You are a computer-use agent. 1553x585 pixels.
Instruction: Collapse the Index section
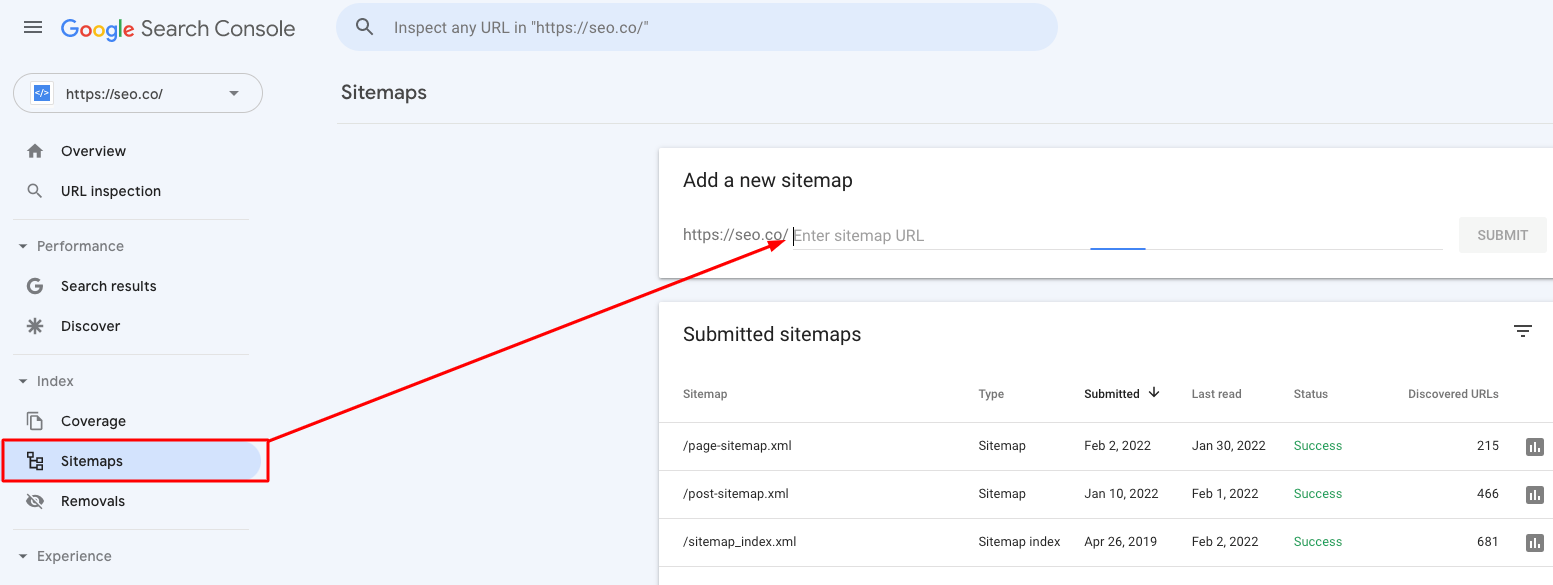pyautogui.click(x=23, y=381)
